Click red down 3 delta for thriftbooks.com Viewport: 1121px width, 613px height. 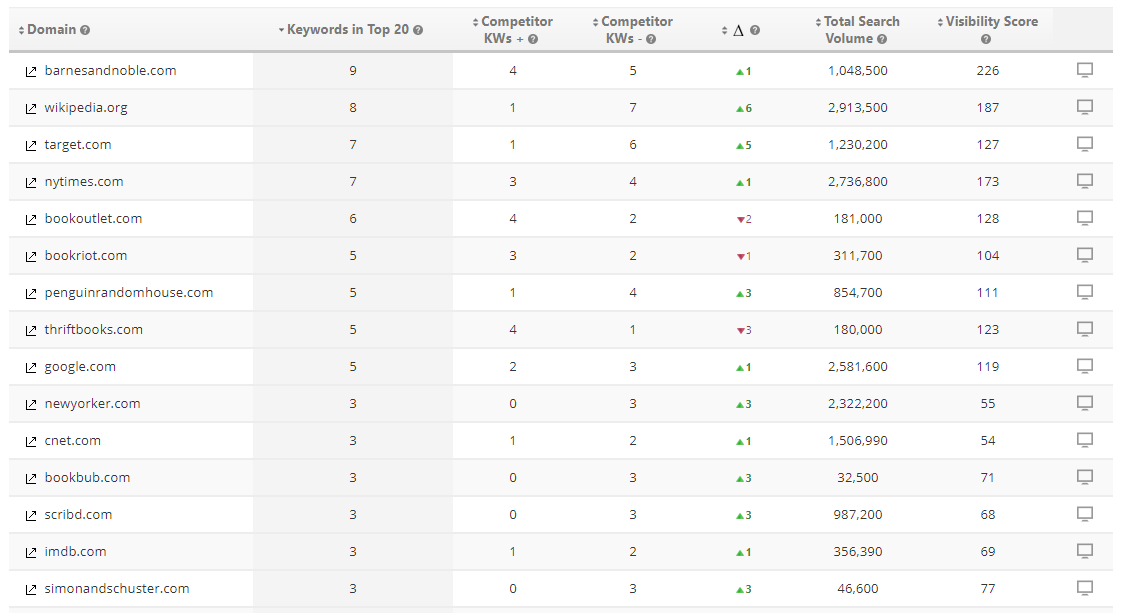[744, 330]
